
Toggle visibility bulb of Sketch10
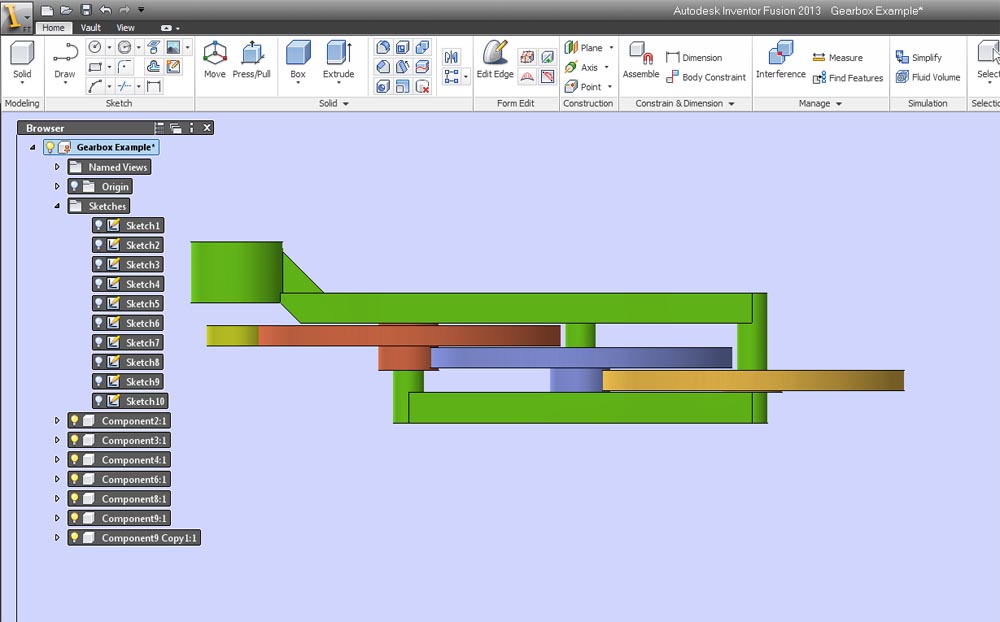pos(99,401)
